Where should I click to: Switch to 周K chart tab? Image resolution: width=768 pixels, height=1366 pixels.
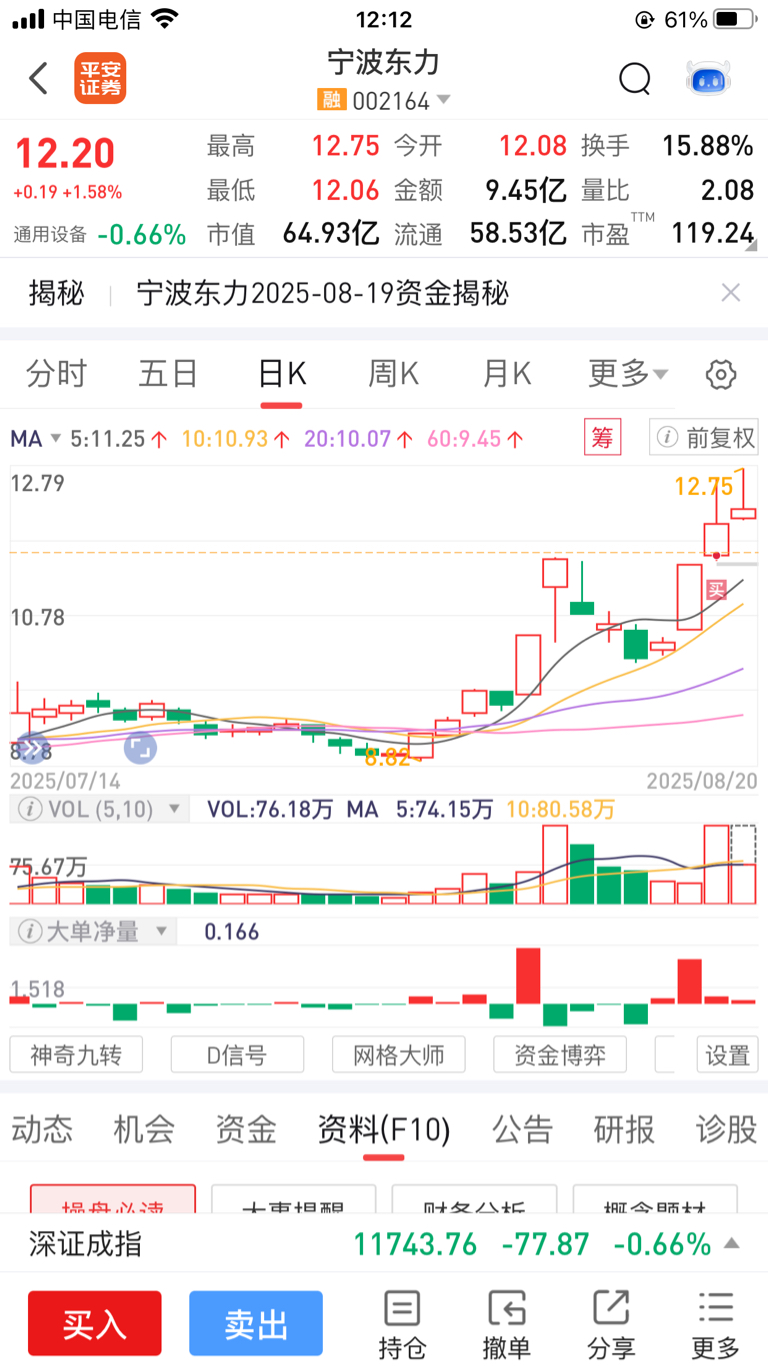(393, 374)
